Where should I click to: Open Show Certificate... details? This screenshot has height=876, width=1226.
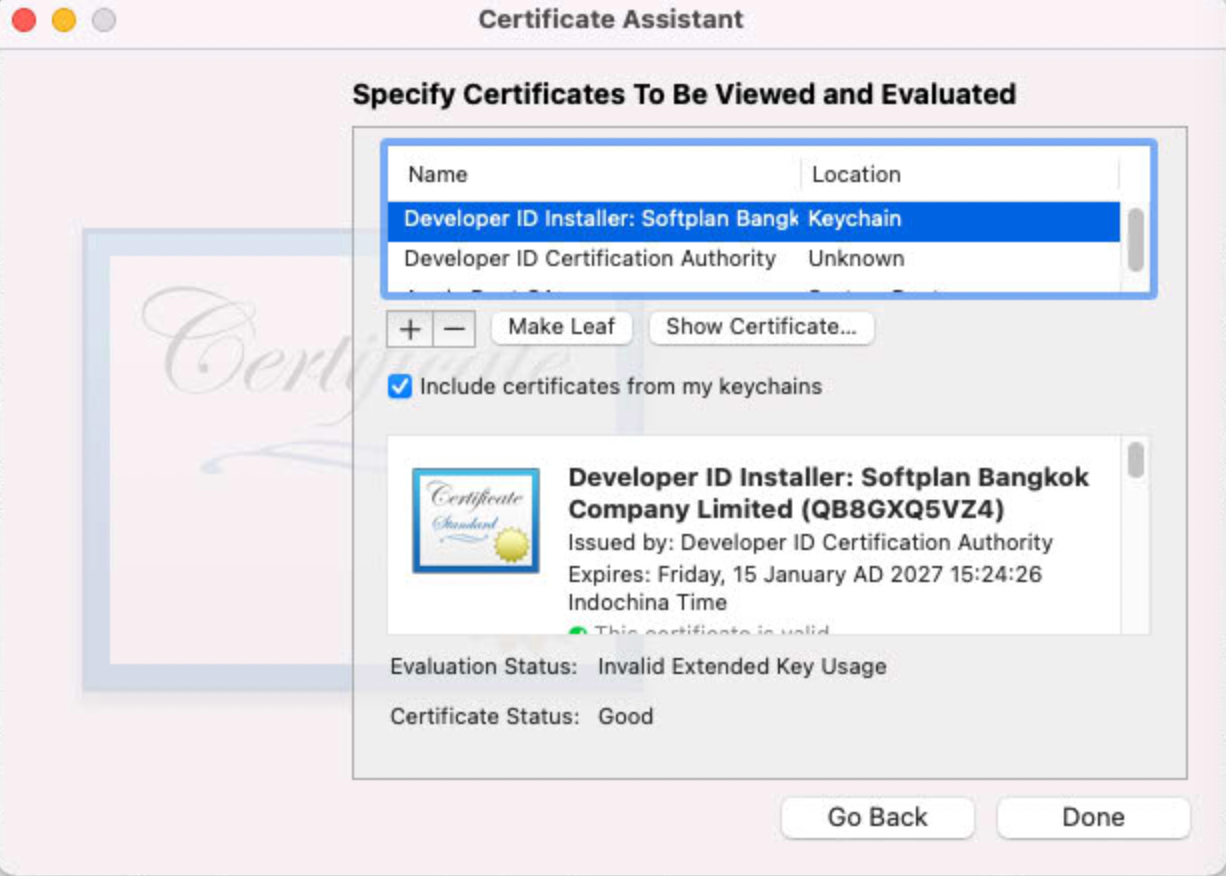(x=761, y=327)
